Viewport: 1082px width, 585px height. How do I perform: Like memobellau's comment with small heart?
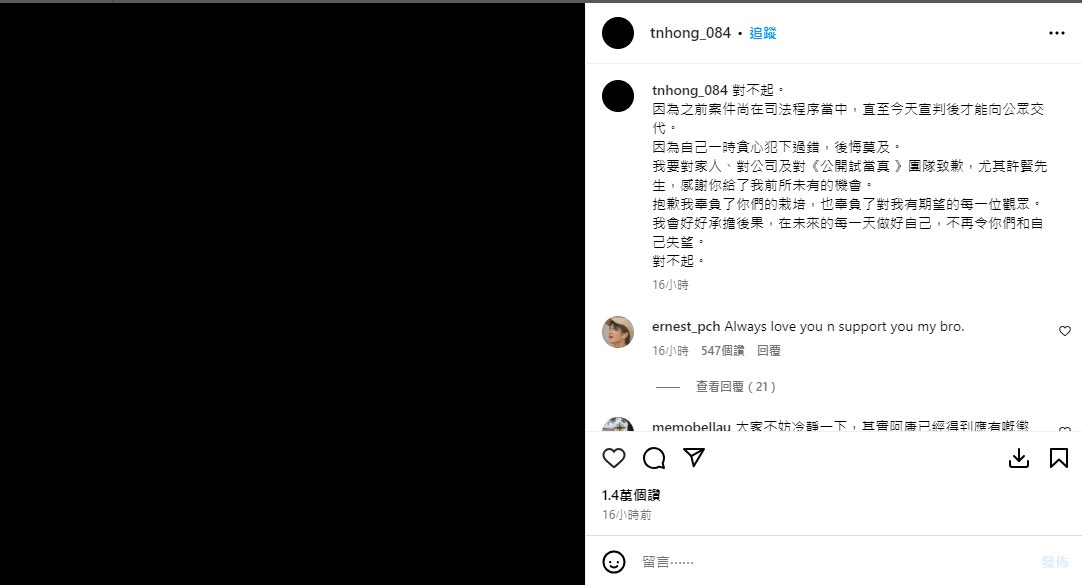point(1065,430)
